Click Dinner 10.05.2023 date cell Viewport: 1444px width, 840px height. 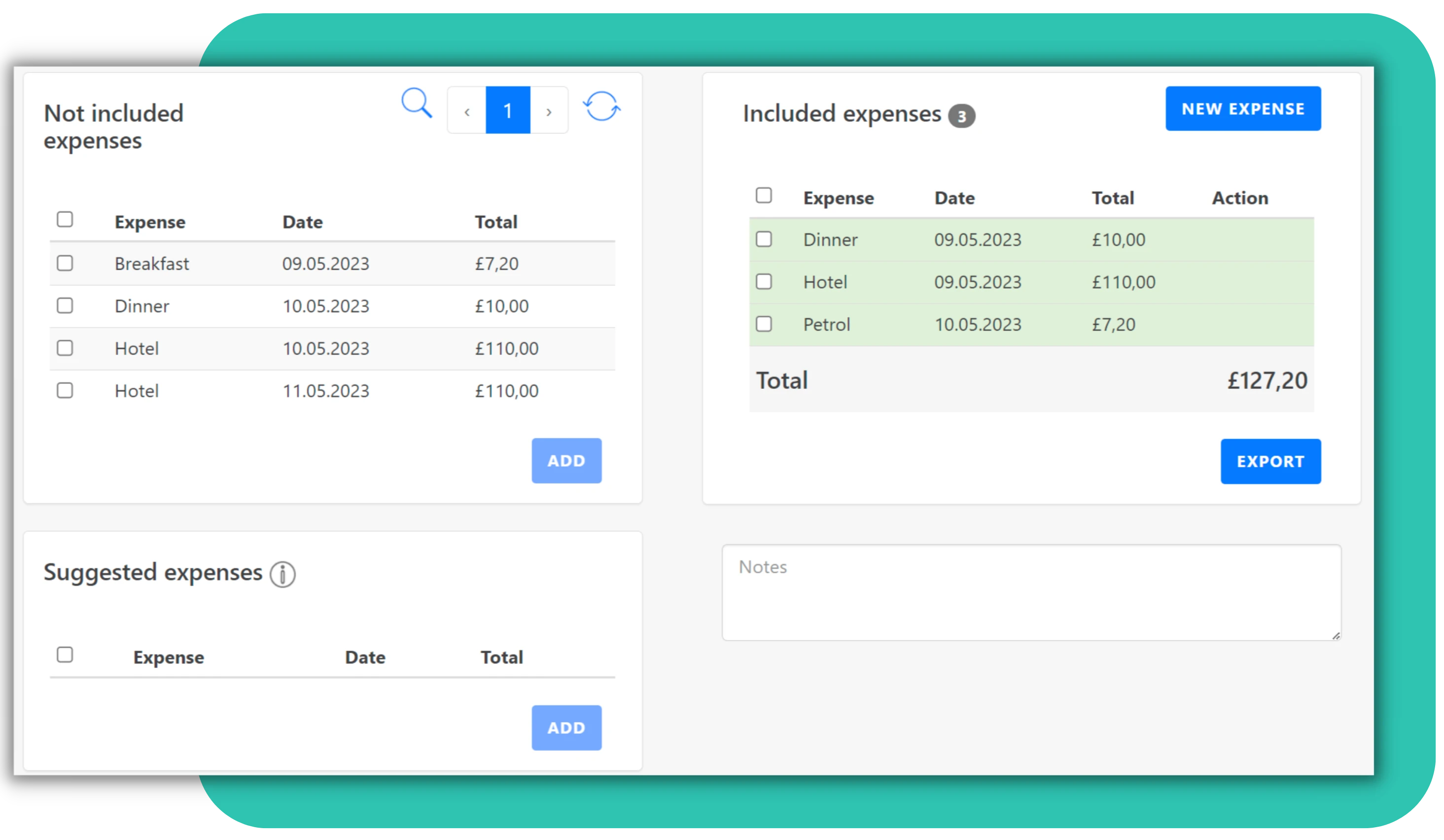[325, 306]
